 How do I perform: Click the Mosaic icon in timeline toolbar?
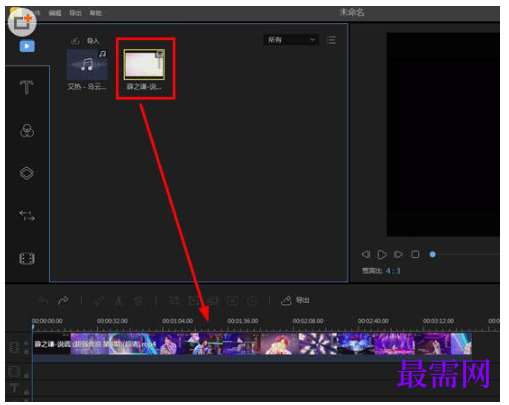point(213,301)
